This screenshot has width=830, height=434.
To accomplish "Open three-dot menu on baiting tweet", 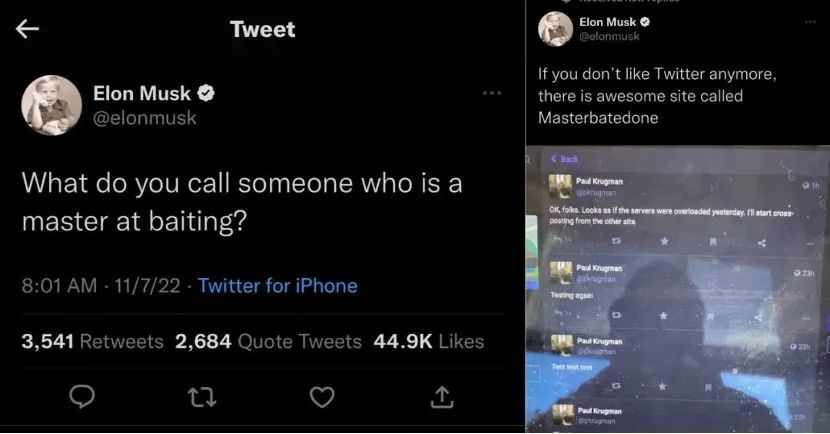I will (x=492, y=93).
